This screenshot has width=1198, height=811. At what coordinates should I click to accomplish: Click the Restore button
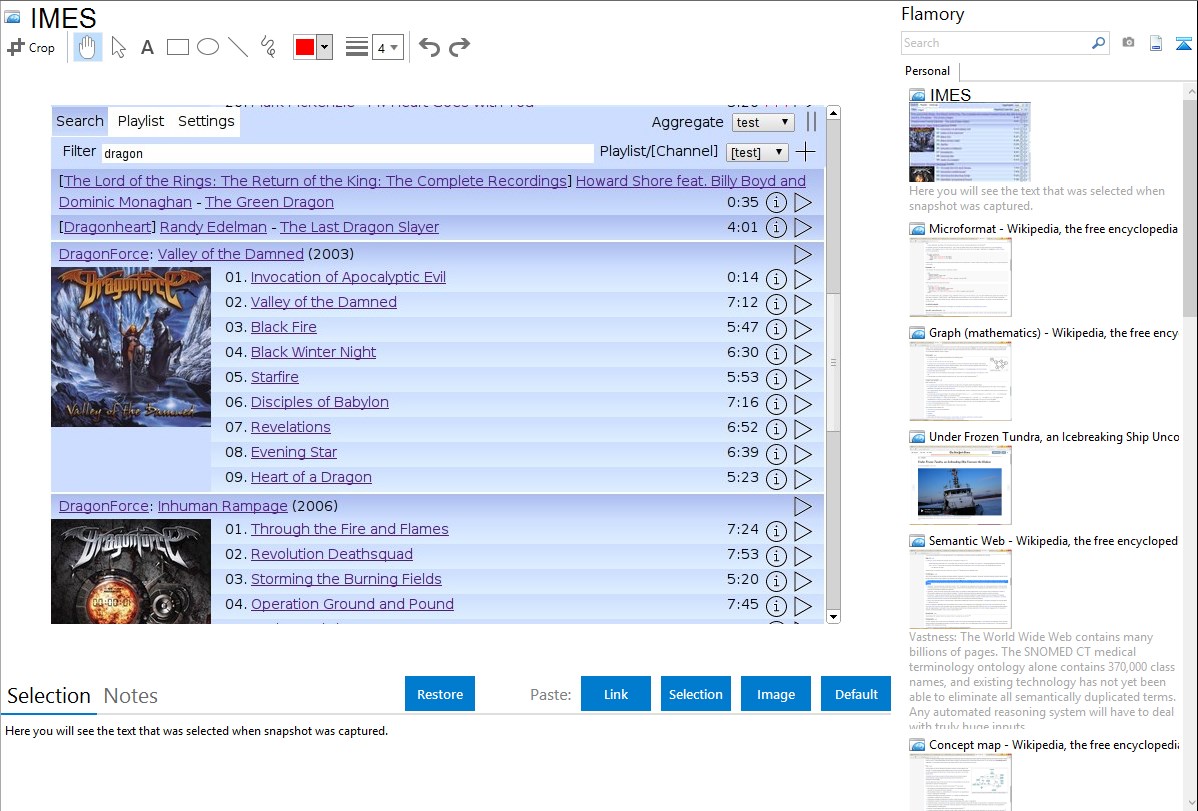coord(440,694)
